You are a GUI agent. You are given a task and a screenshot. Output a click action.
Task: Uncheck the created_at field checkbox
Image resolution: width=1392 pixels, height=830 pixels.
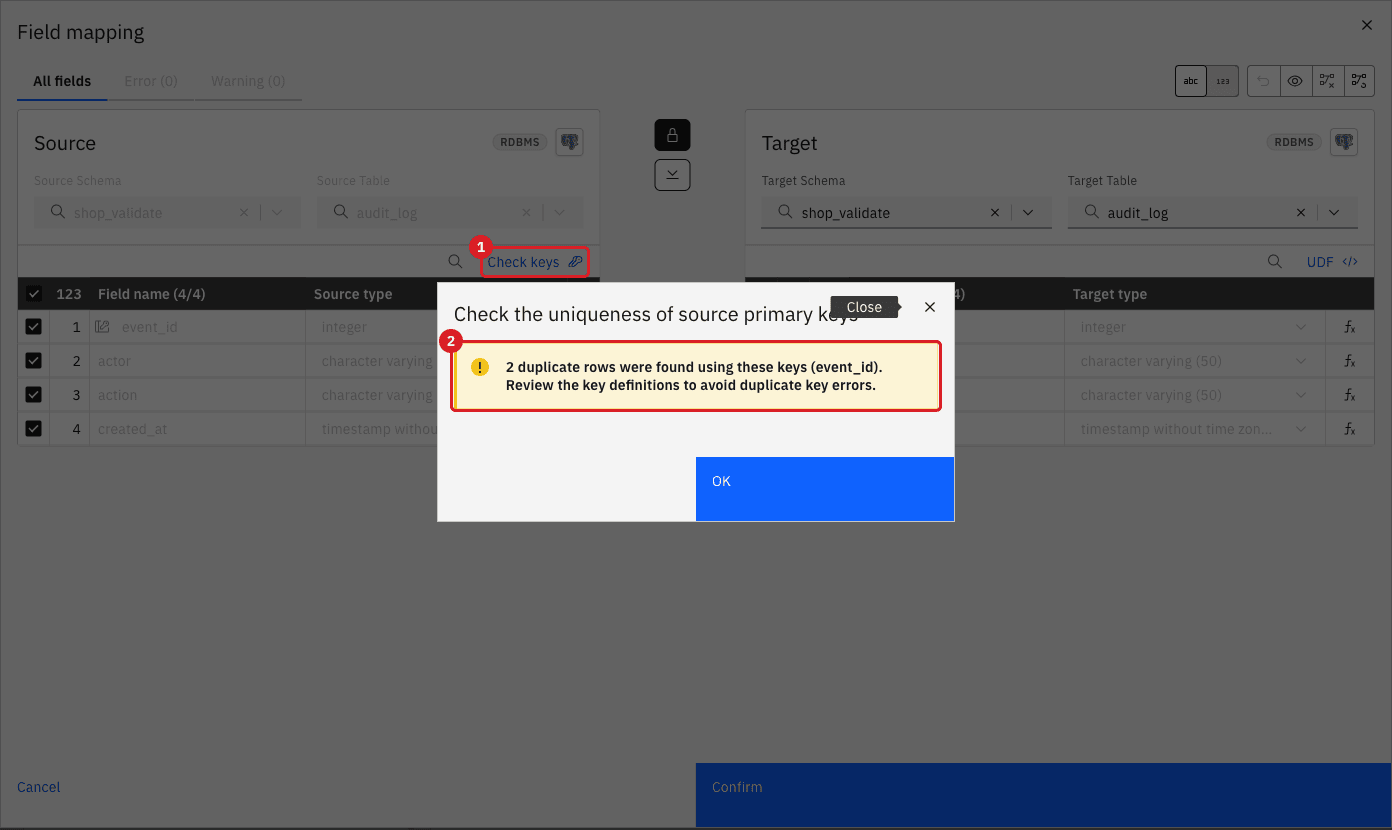click(x=34, y=429)
